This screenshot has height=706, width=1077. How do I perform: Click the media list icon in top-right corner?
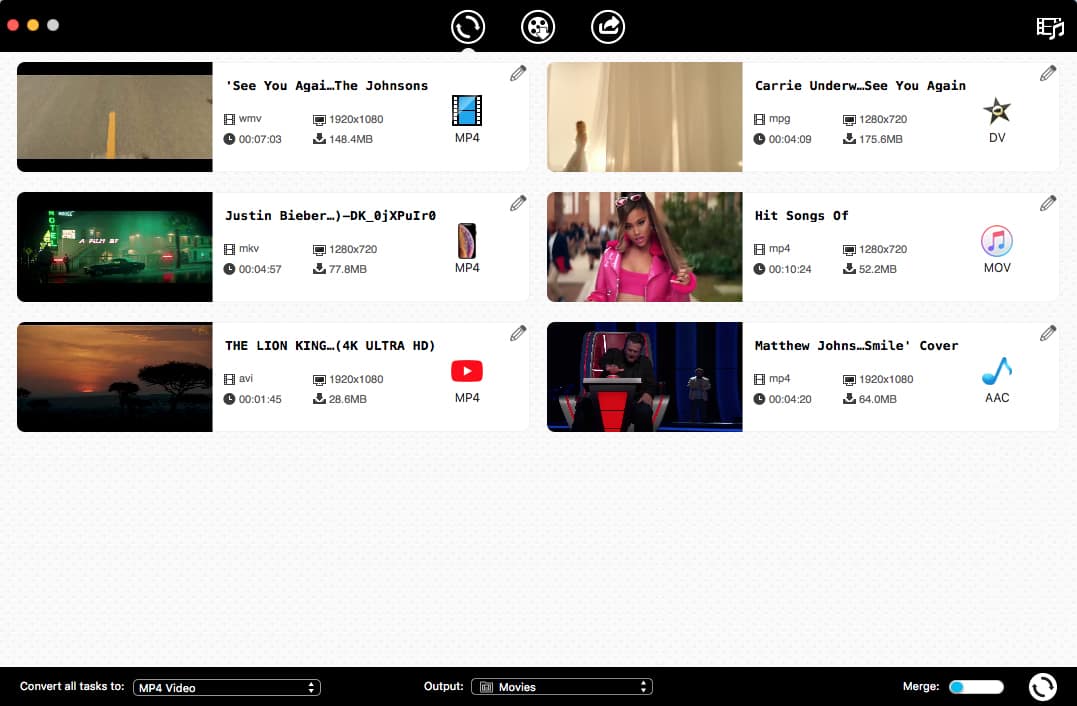pos(1049,27)
